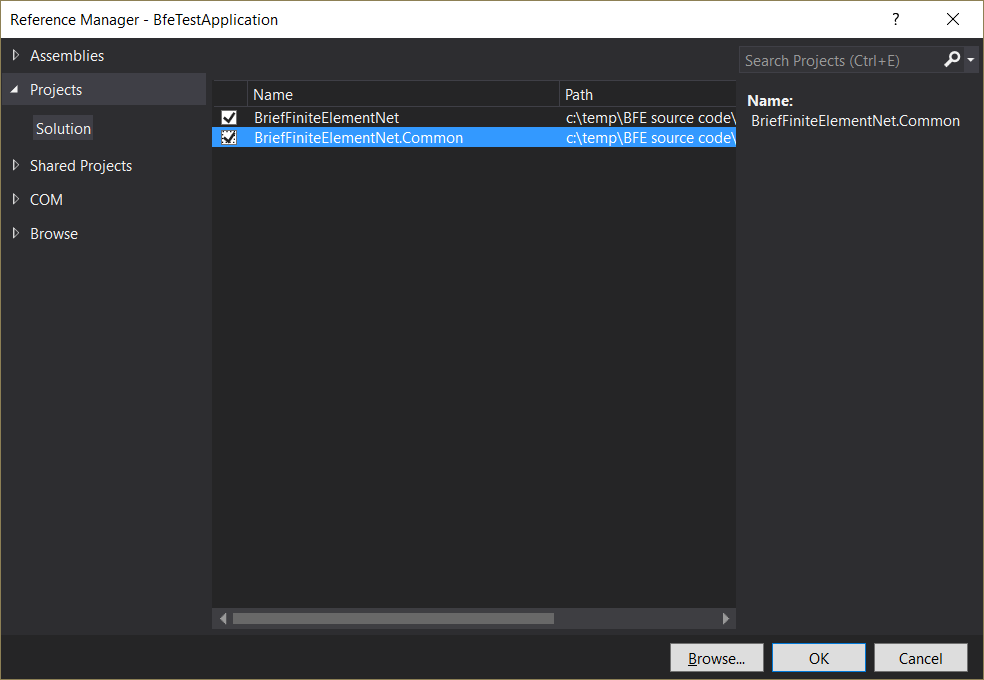Click the horizontal scrollbar right arrow

726,619
